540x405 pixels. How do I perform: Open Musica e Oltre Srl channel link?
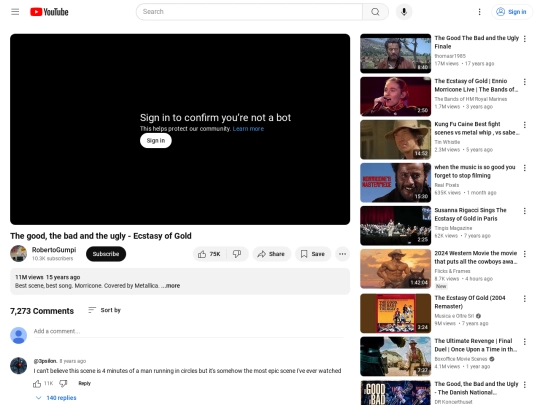454,316
